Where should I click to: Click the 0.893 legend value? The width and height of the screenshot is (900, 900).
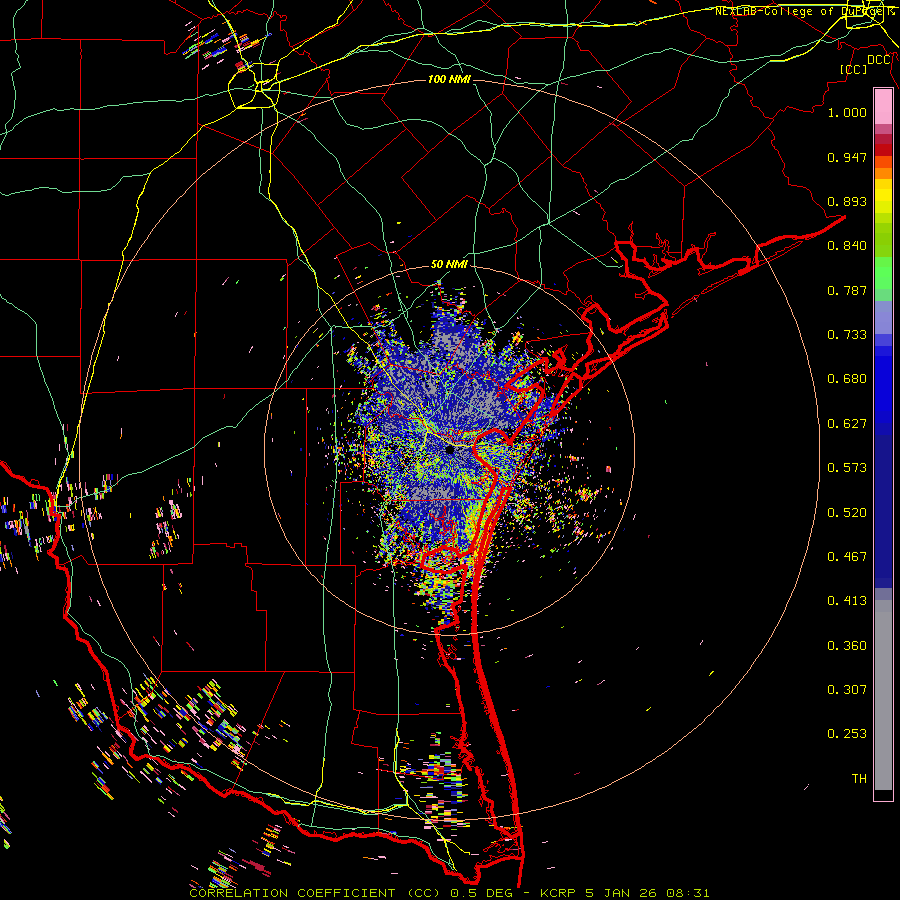tap(847, 201)
